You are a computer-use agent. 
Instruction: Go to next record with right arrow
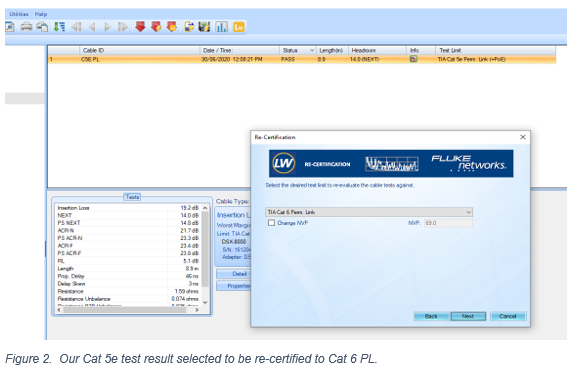coord(107,27)
